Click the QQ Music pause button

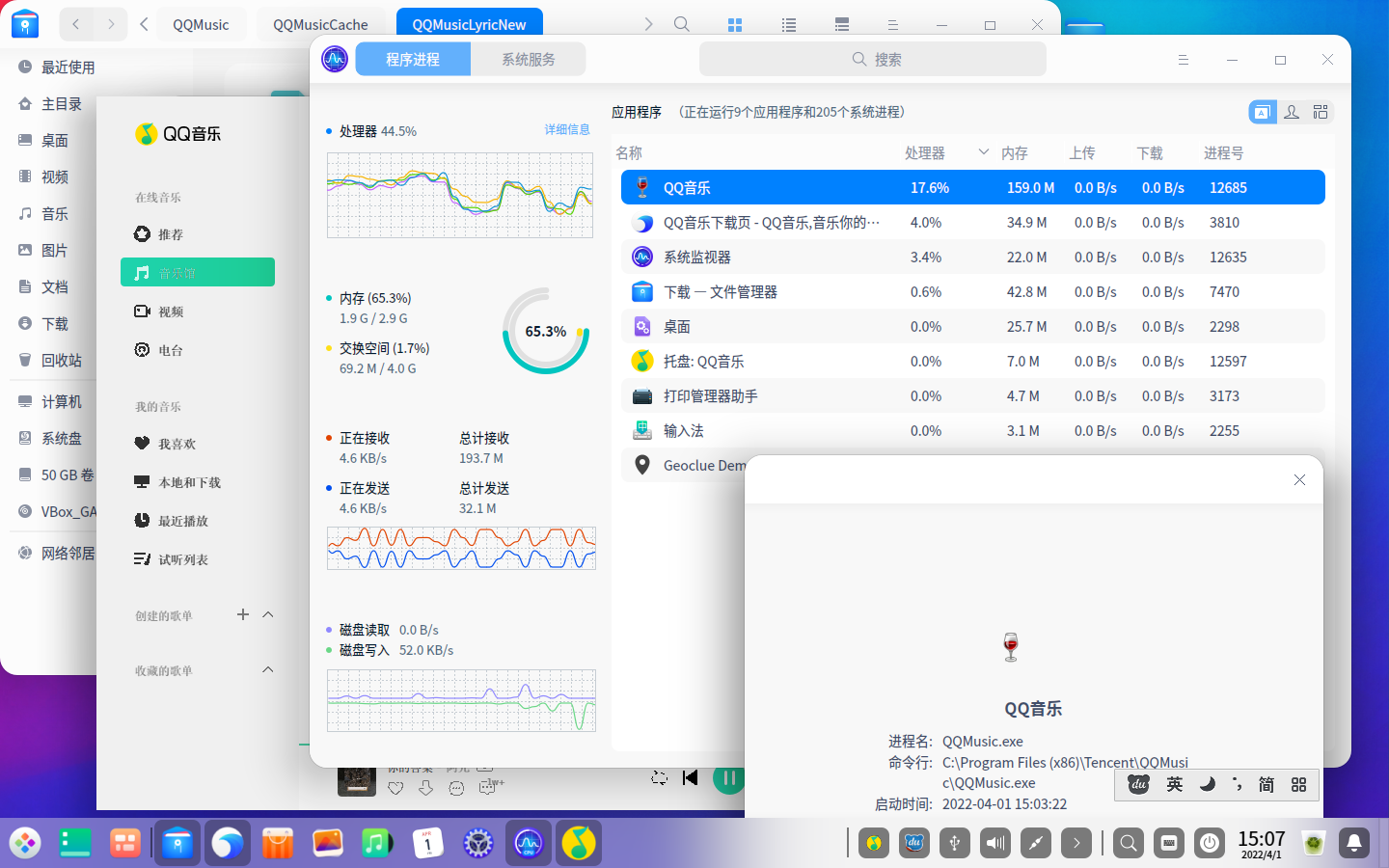point(728,778)
